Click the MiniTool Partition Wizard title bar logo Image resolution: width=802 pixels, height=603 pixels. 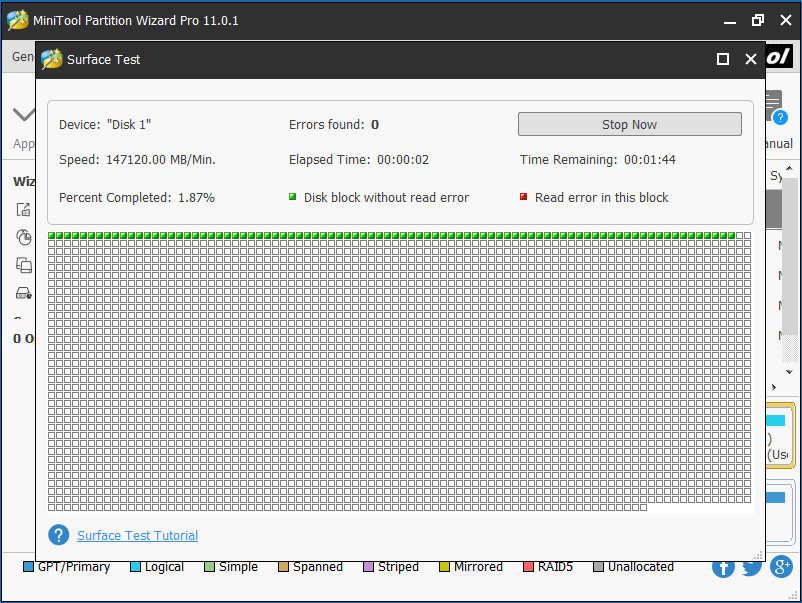pyautogui.click(x=18, y=20)
